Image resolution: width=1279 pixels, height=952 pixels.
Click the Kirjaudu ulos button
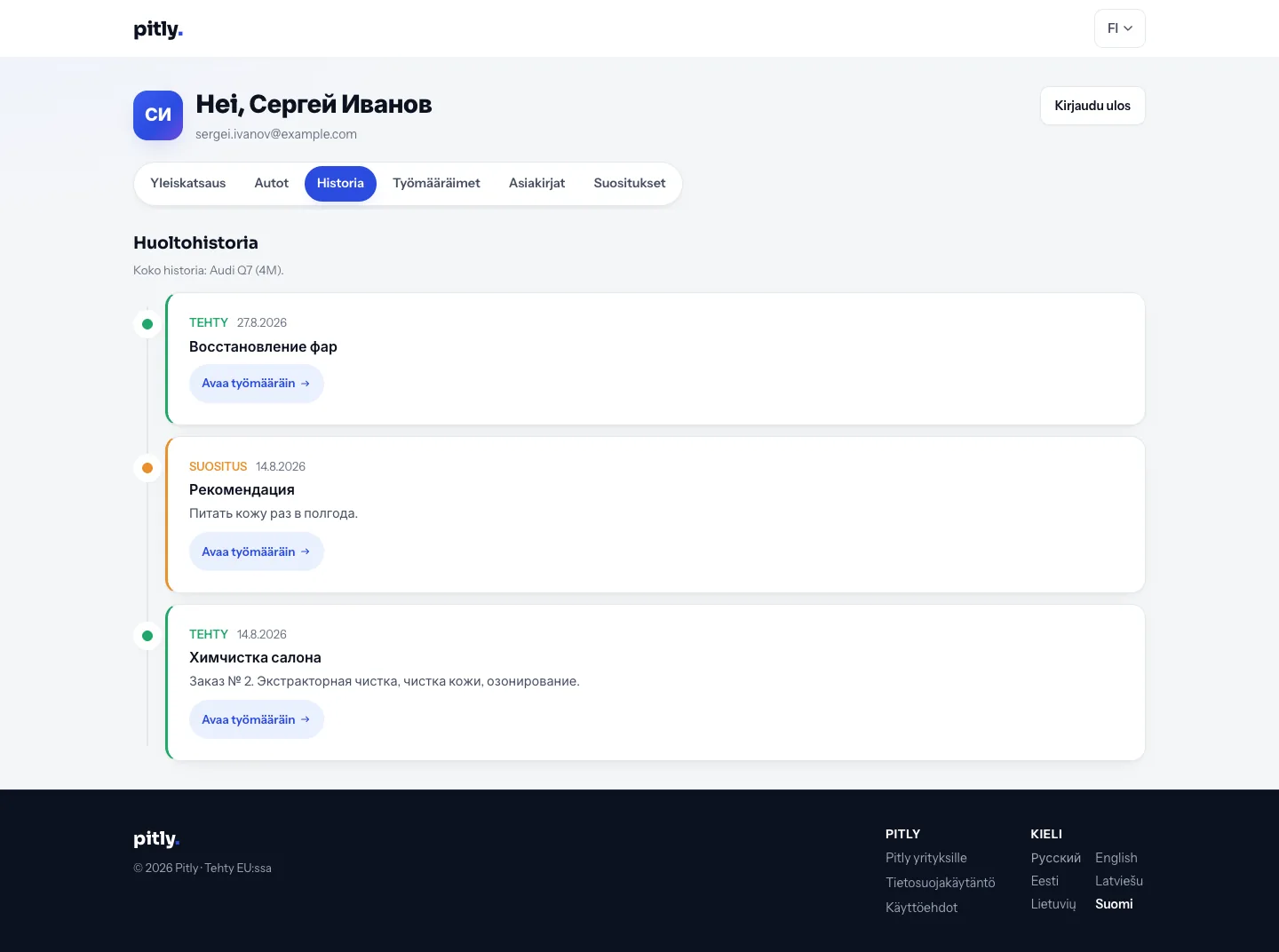(x=1092, y=106)
